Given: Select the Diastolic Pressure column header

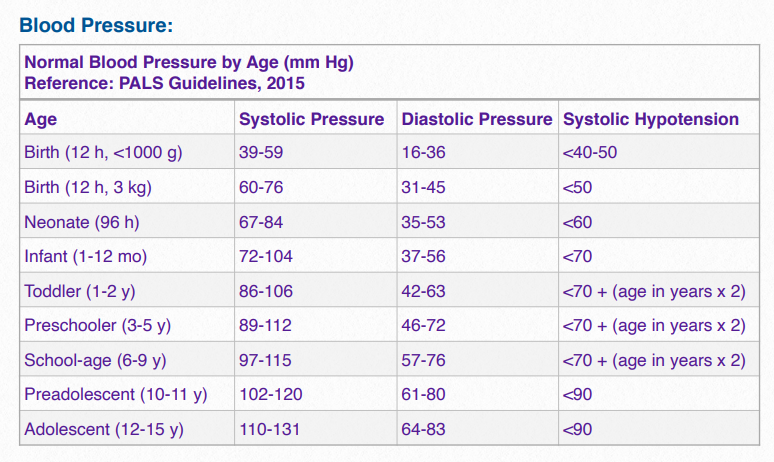Looking at the screenshot, I should click(476, 119).
